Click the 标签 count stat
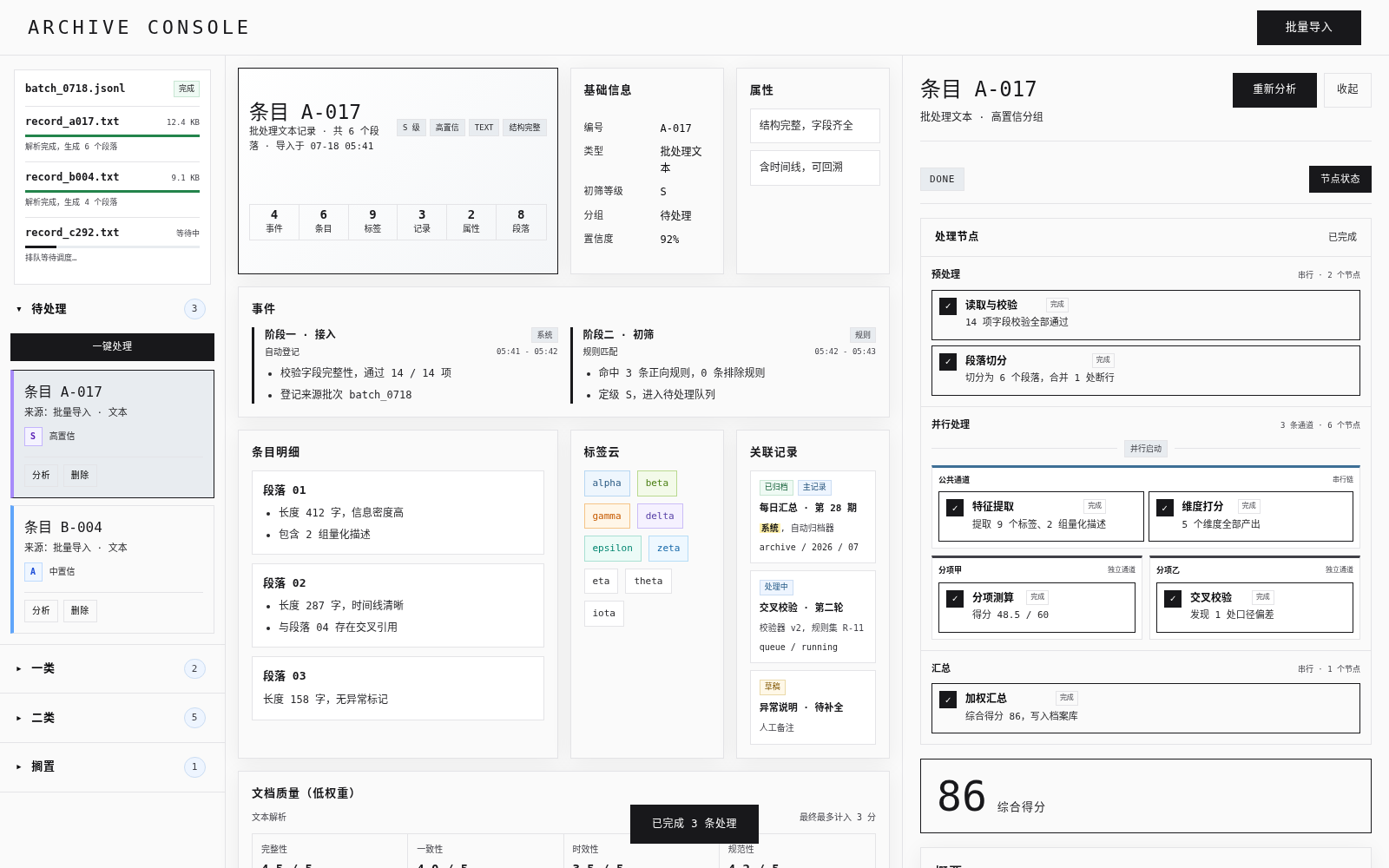This screenshot has height=868, width=1389. [x=372, y=221]
